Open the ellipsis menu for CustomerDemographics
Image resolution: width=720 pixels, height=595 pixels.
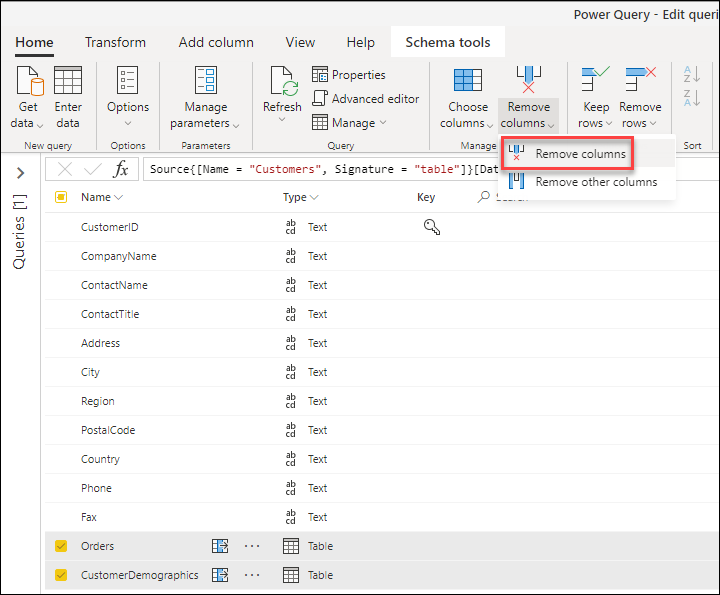(x=252, y=575)
